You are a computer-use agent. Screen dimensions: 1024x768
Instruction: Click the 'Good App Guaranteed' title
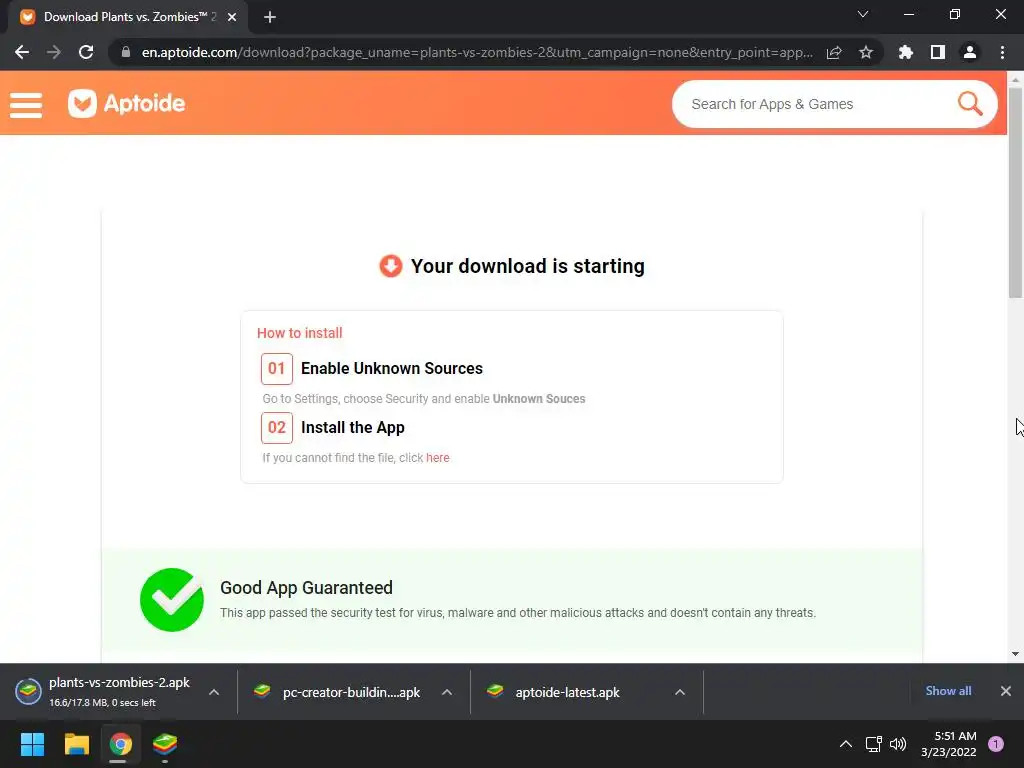306,588
